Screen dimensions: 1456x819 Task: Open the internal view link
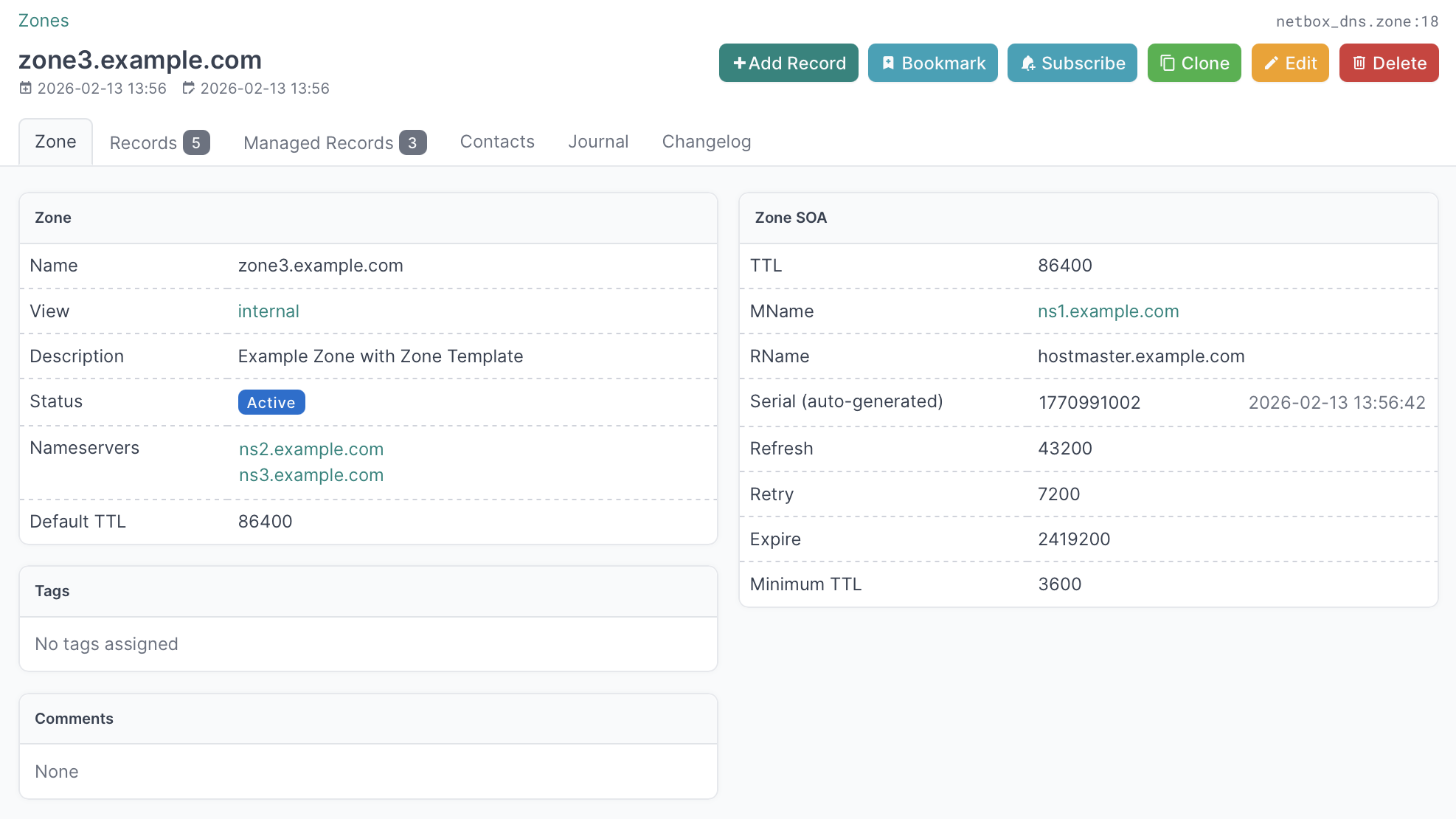(x=268, y=311)
